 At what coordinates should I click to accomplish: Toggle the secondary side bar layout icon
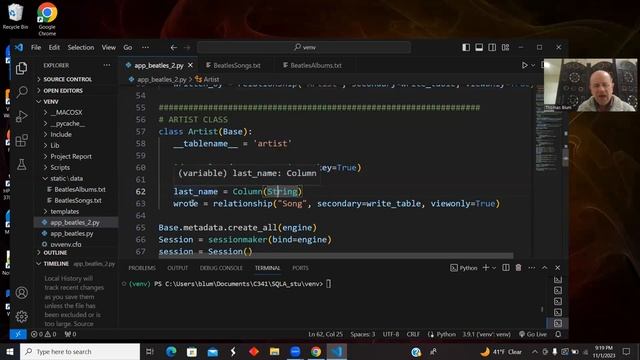pyautogui.click(x=492, y=47)
